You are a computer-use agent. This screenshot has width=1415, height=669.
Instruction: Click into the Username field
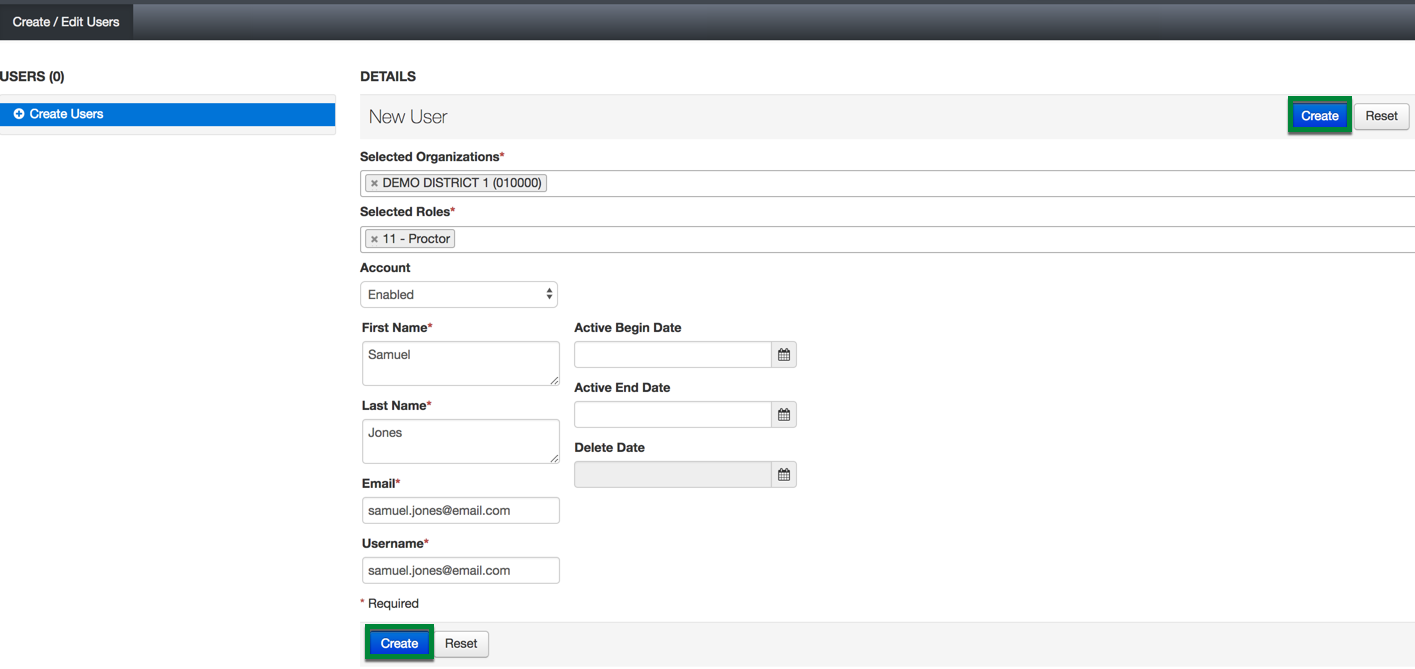[460, 571]
